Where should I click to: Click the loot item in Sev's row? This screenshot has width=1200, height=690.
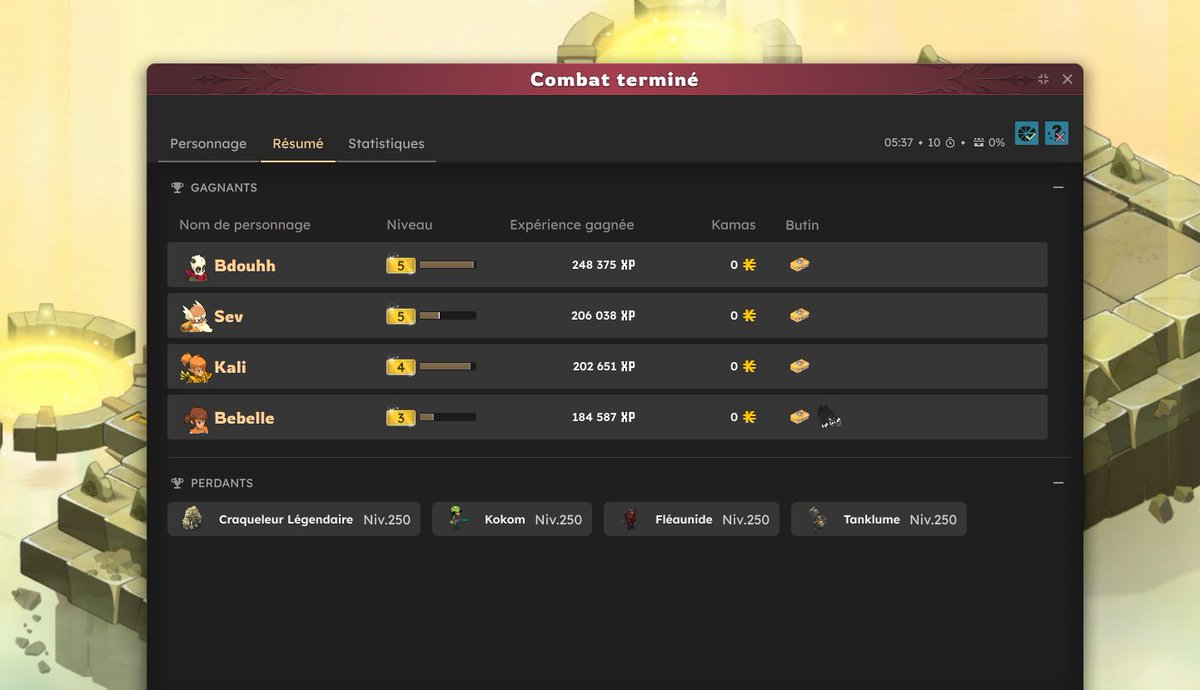click(799, 315)
